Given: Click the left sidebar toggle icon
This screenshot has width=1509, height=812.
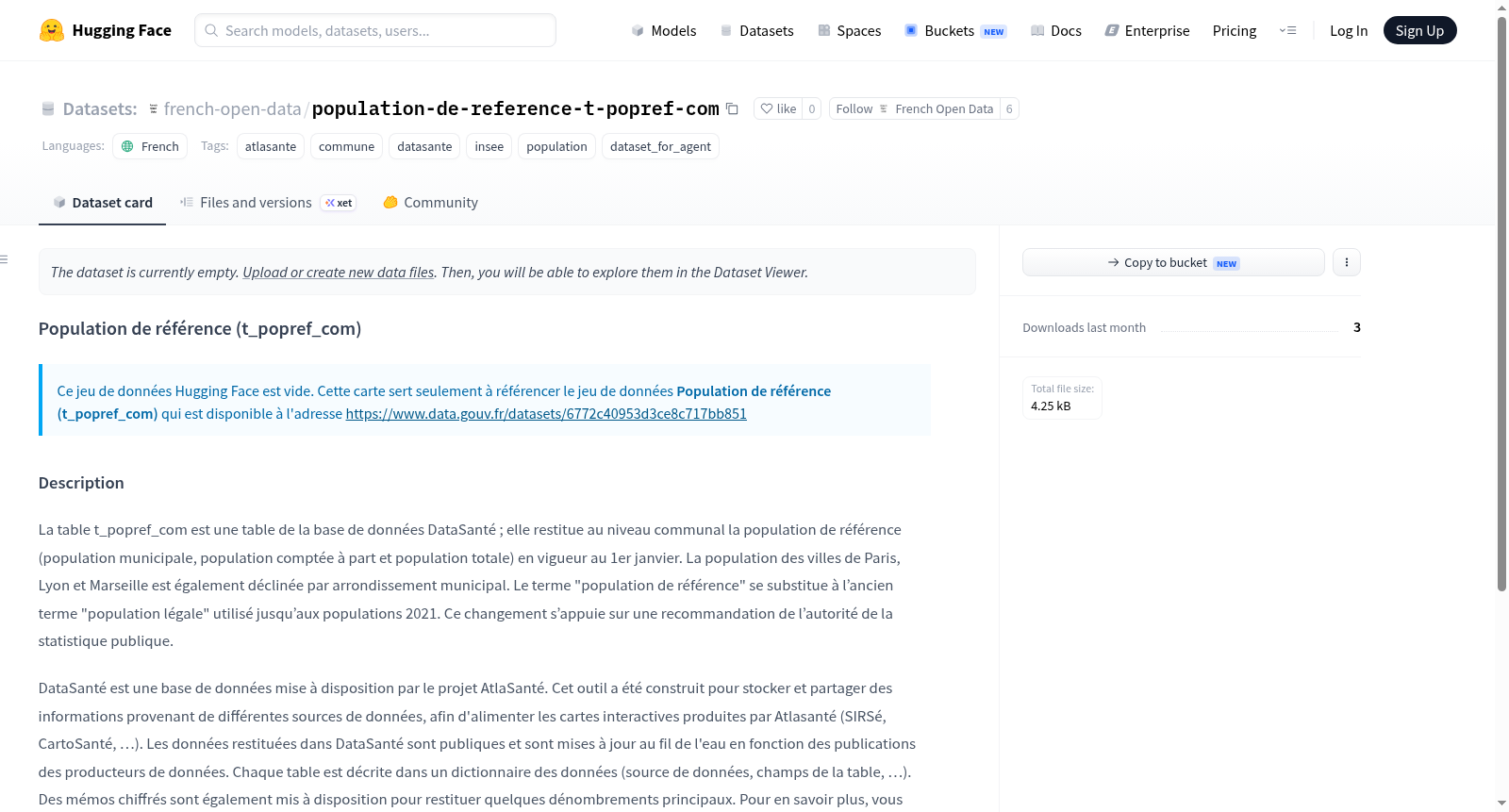Looking at the screenshot, I should [x=4, y=259].
